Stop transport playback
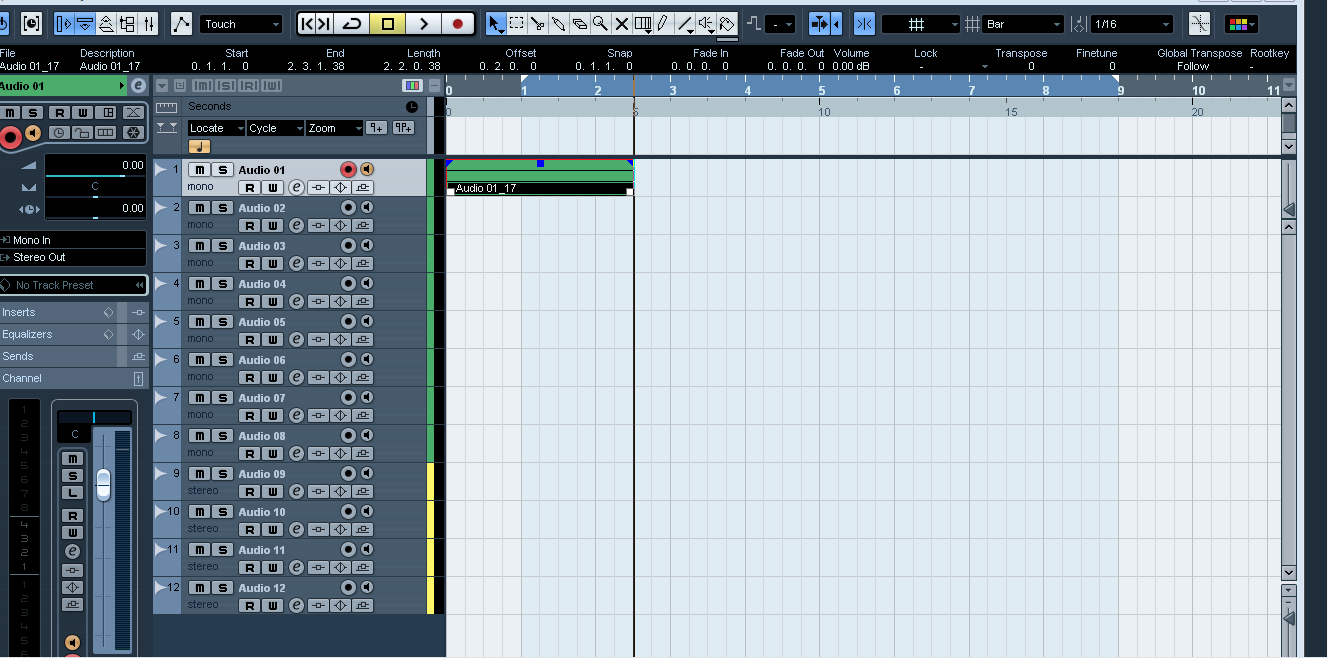Viewport: 1328px width, 658px height. 388,24
